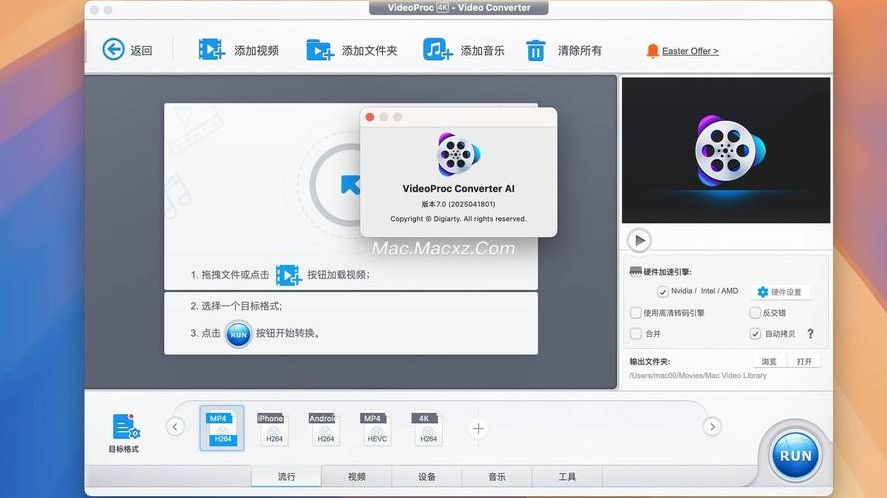
Task: Click the 添加视频 label in toolbar
Action: tap(256, 51)
